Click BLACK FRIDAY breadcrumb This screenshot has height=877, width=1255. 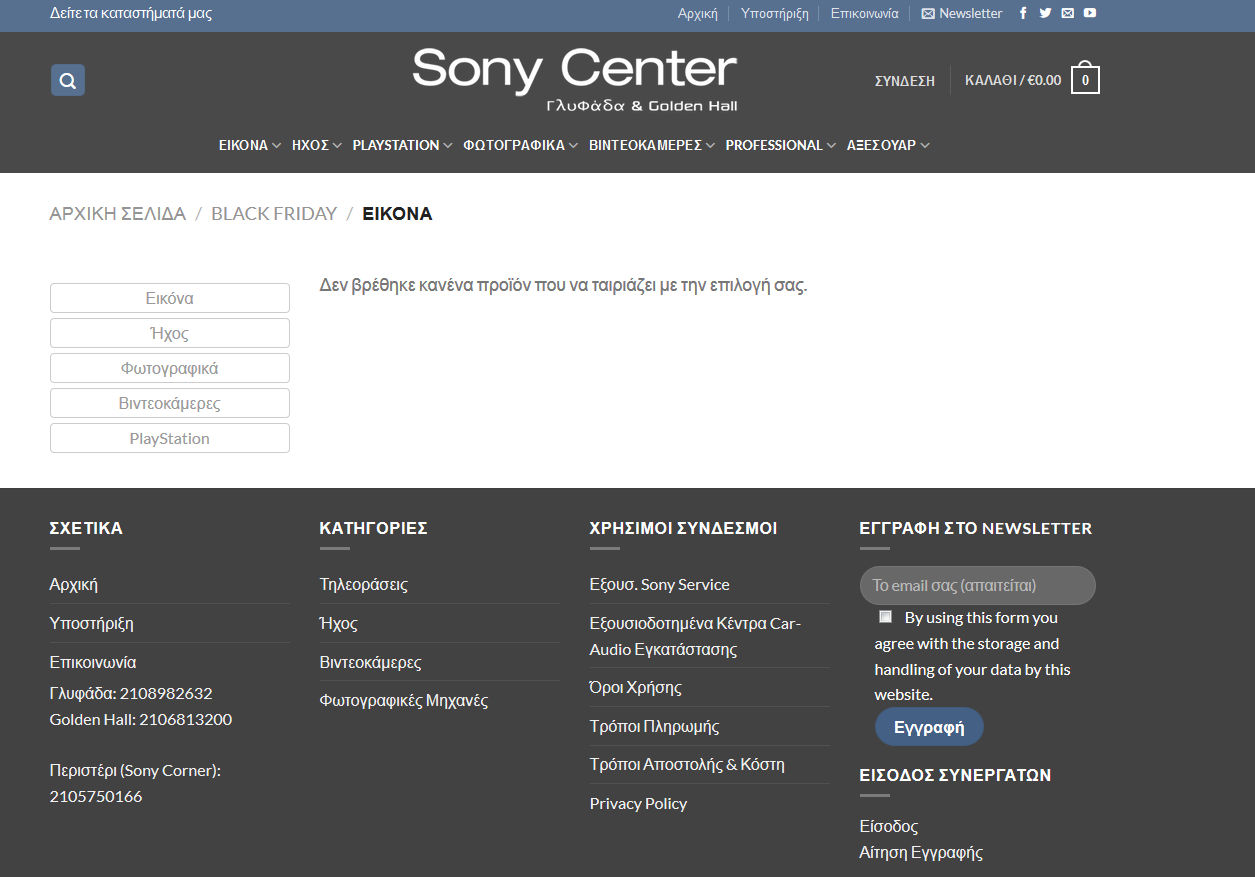(x=274, y=213)
